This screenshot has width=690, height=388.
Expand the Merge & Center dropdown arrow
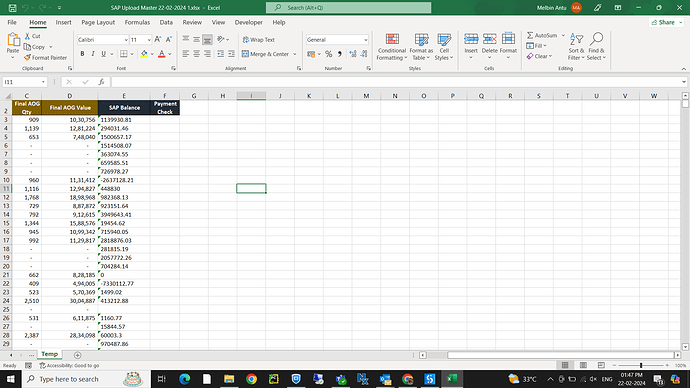coord(295,54)
